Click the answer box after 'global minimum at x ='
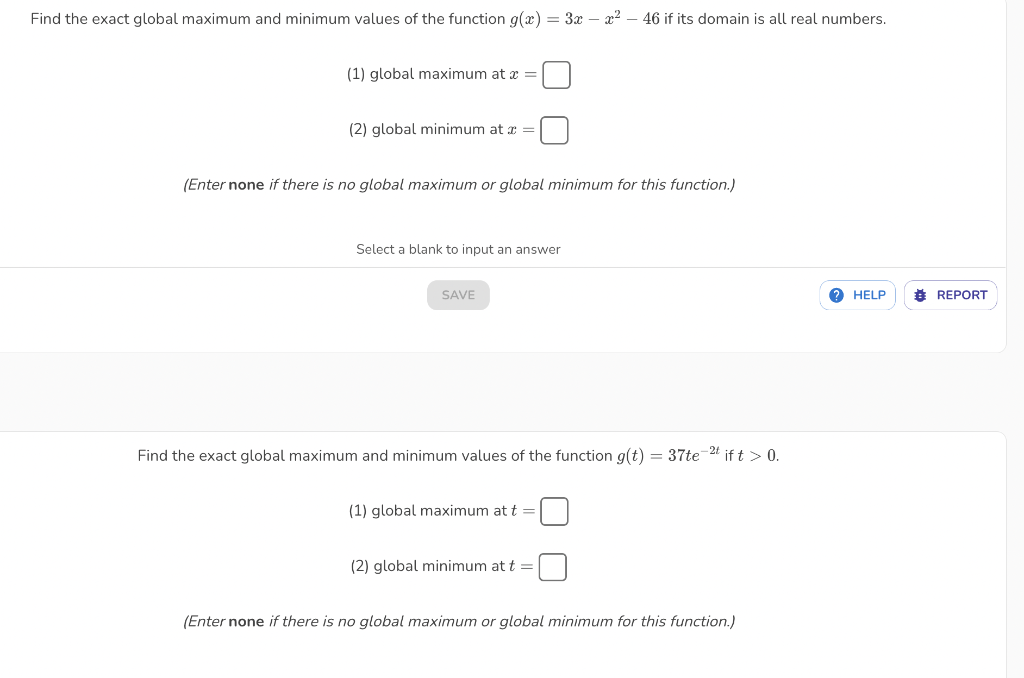1024x678 pixels. point(555,129)
